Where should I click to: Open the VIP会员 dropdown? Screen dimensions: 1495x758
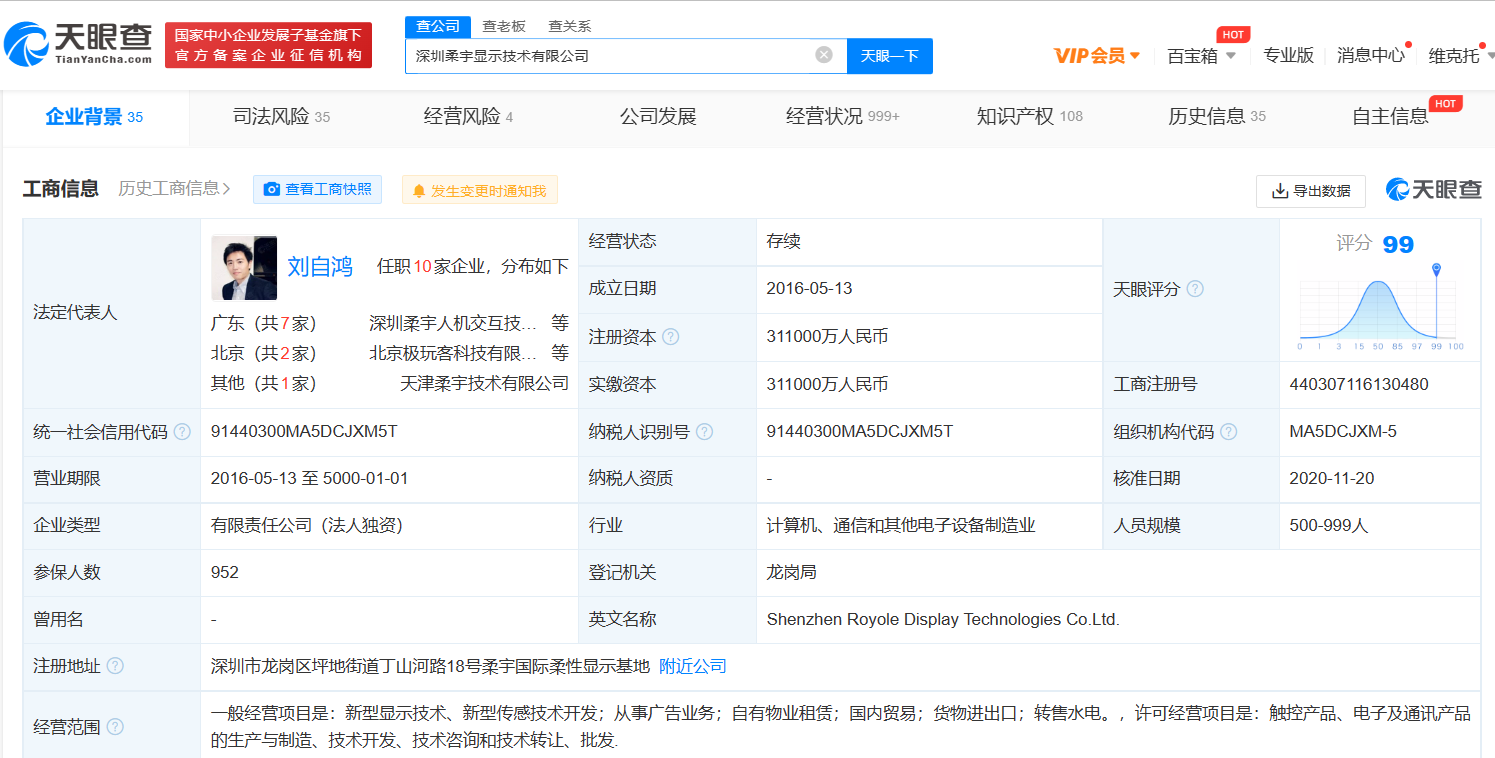pyautogui.click(x=1097, y=56)
